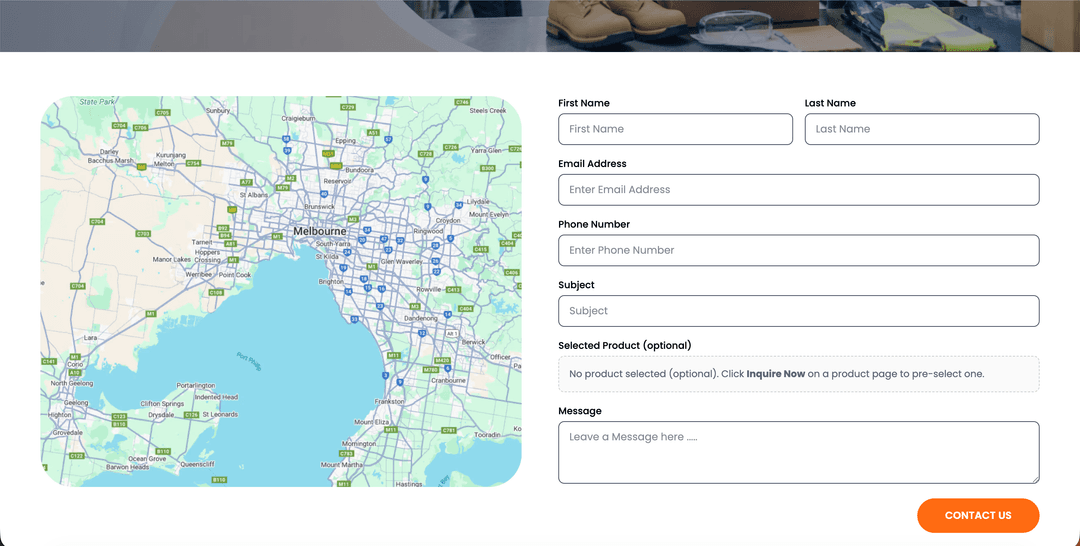The image size is (1080, 546).
Task: Click into the Enter Phone Number field
Action: (798, 251)
